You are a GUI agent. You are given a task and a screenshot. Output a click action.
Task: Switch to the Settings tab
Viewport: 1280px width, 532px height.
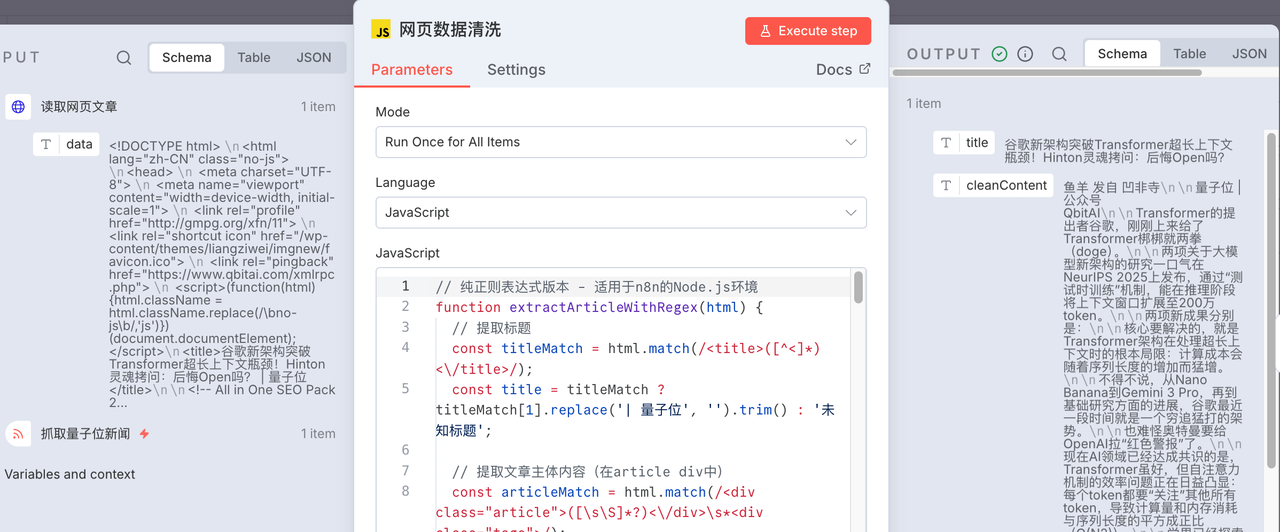pos(516,69)
